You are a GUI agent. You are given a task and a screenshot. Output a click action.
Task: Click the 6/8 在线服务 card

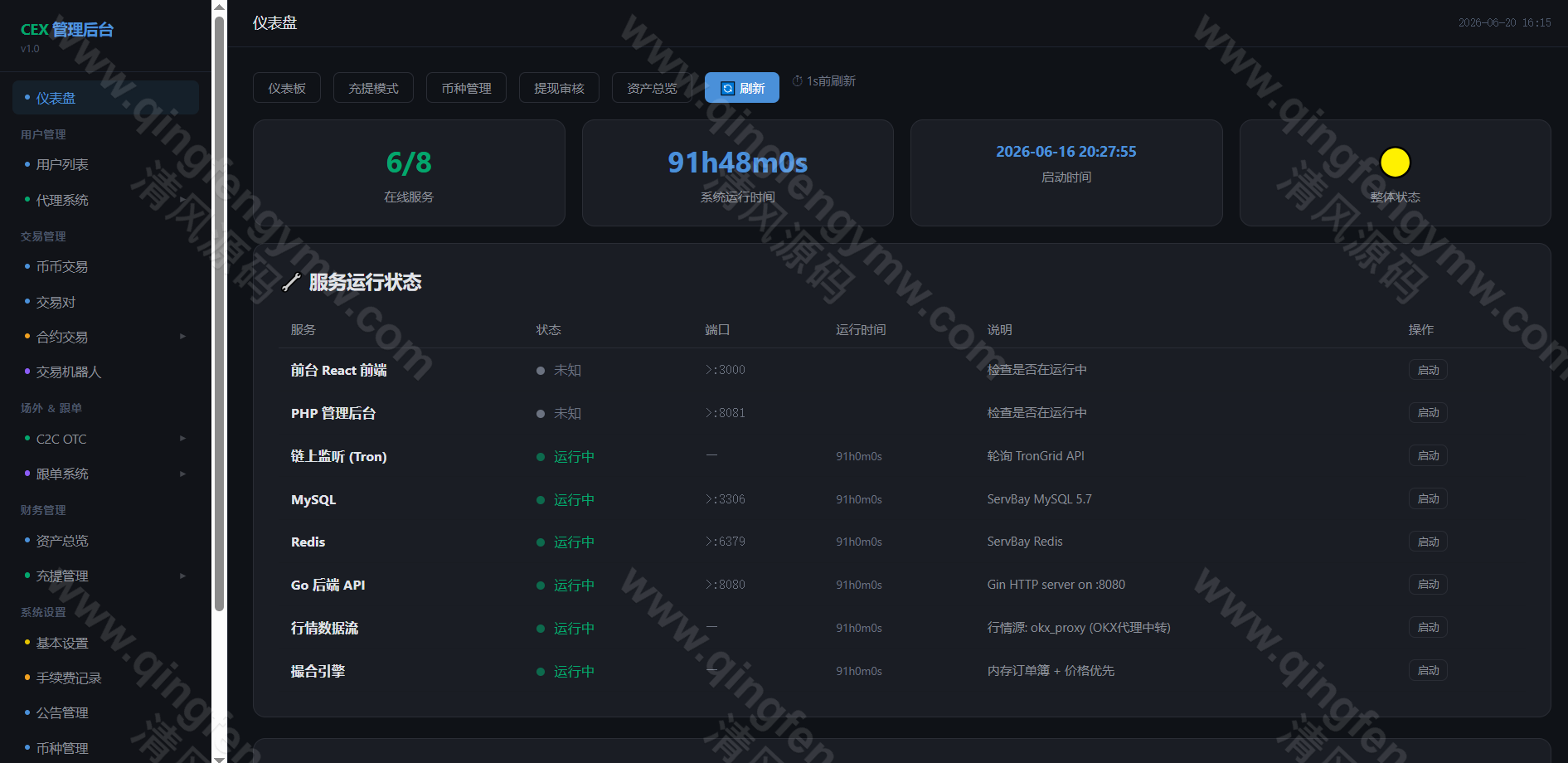[409, 173]
